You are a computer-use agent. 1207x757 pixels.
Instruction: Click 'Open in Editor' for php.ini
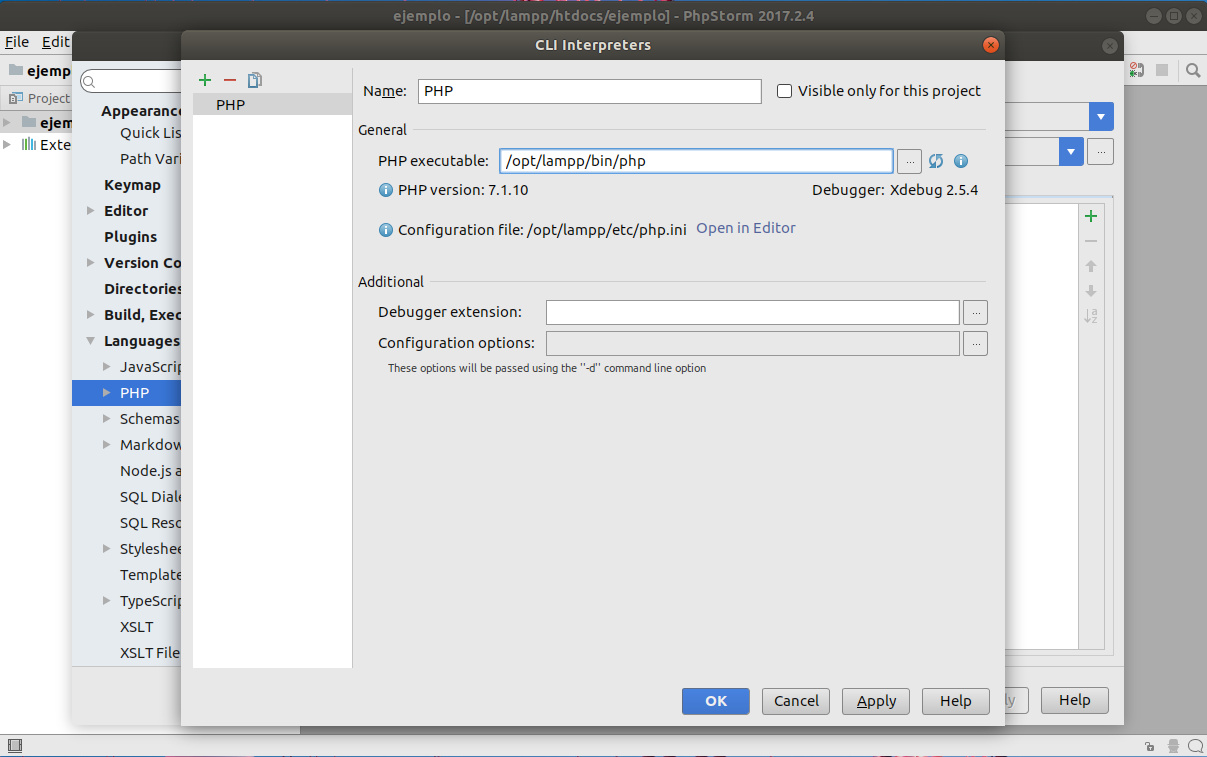tap(745, 228)
